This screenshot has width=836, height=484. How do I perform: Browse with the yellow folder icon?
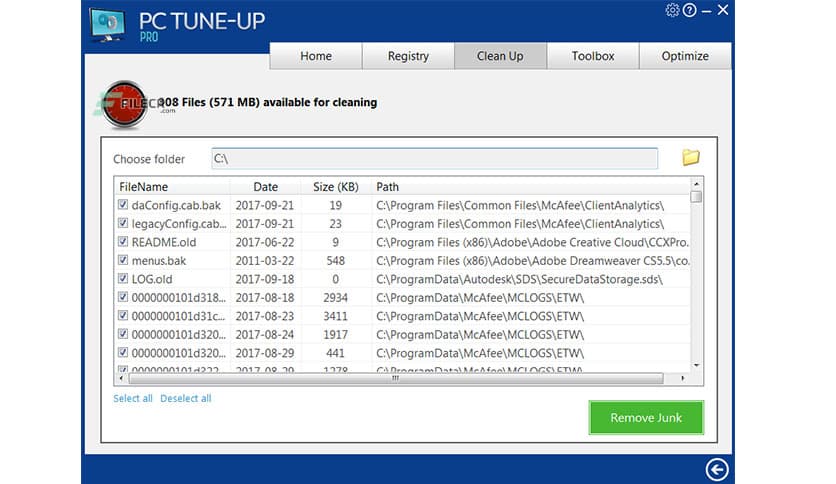tap(691, 157)
